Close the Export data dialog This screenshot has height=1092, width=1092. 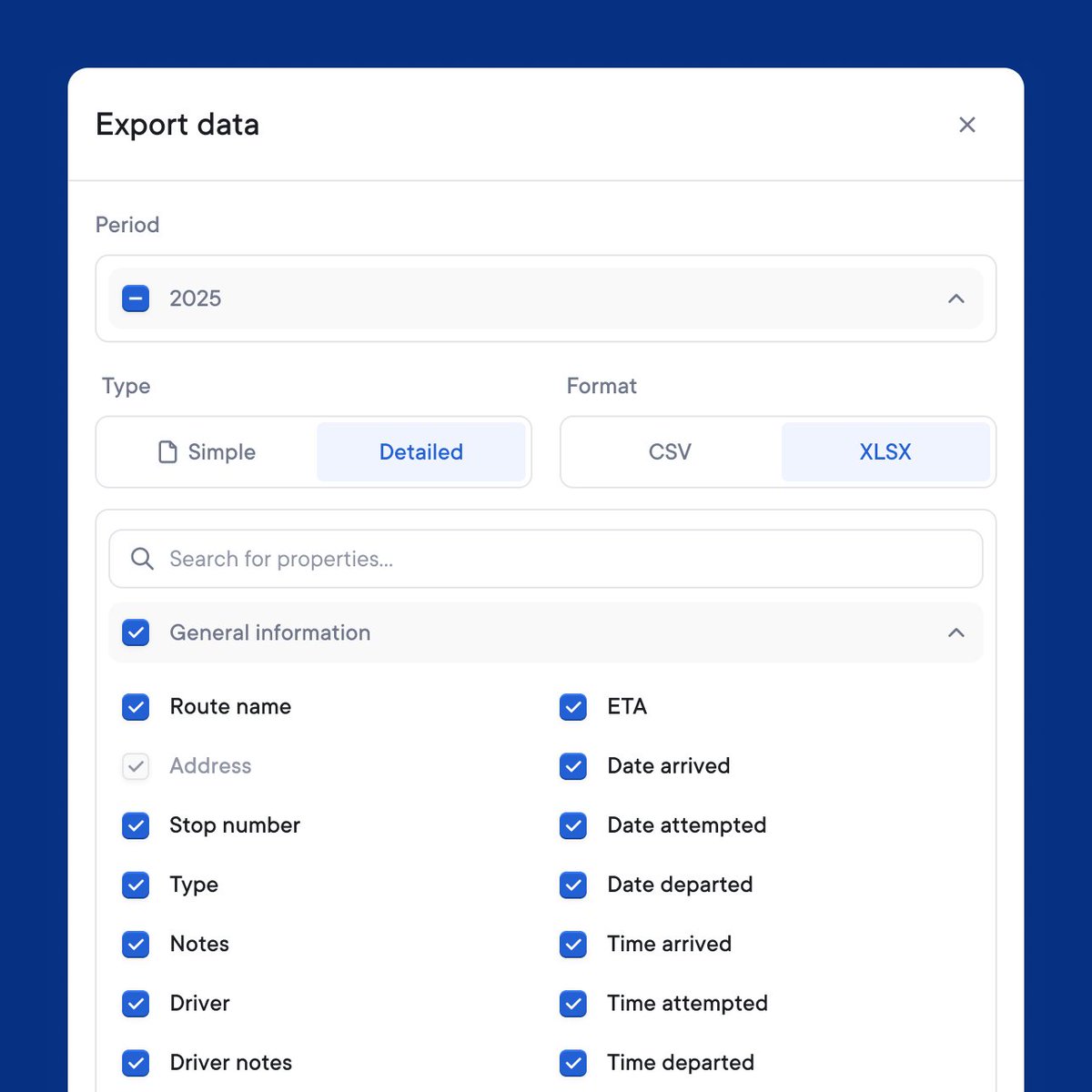click(967, 125)
